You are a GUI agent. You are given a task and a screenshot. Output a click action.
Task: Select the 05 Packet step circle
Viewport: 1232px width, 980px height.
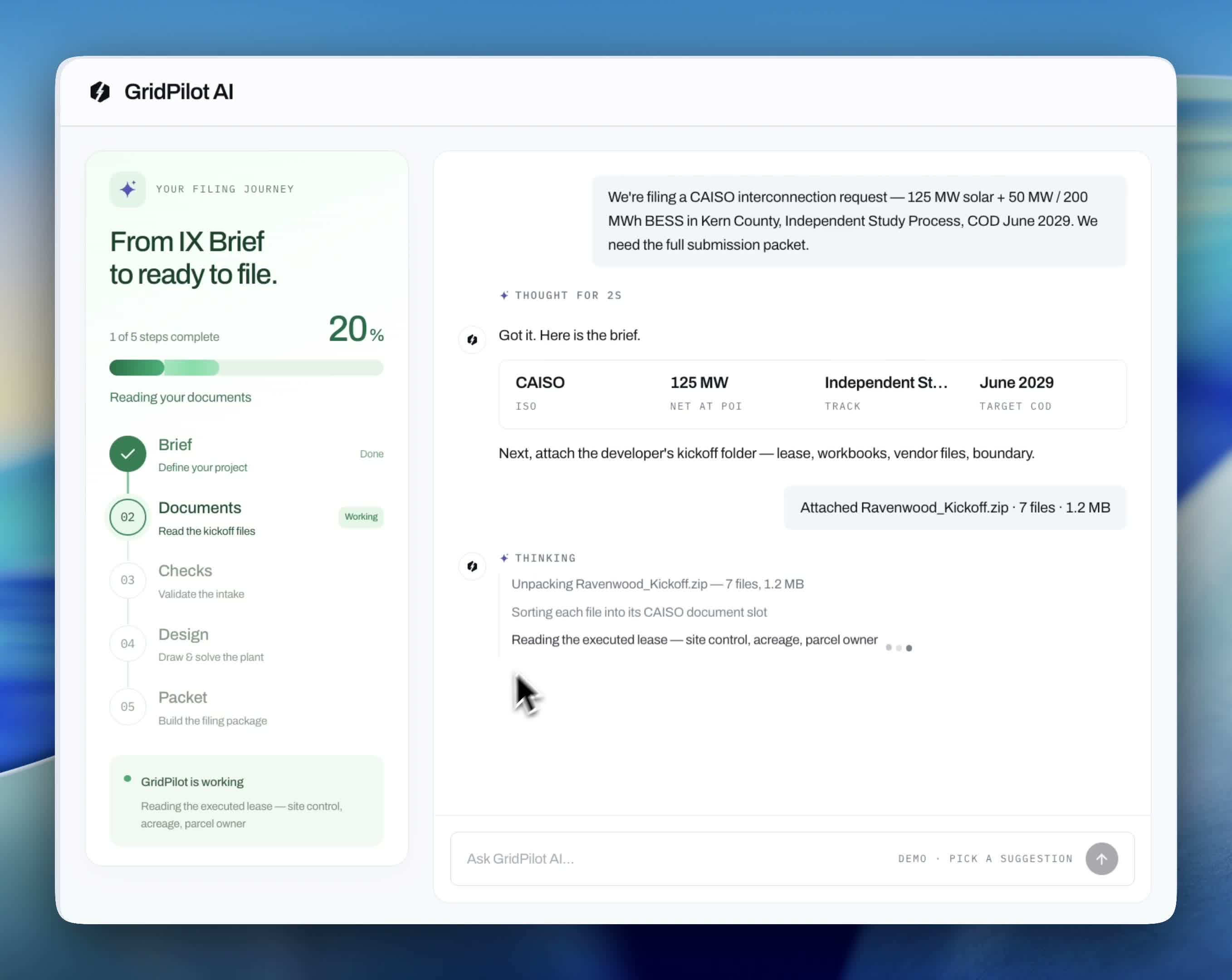(127, 707)
